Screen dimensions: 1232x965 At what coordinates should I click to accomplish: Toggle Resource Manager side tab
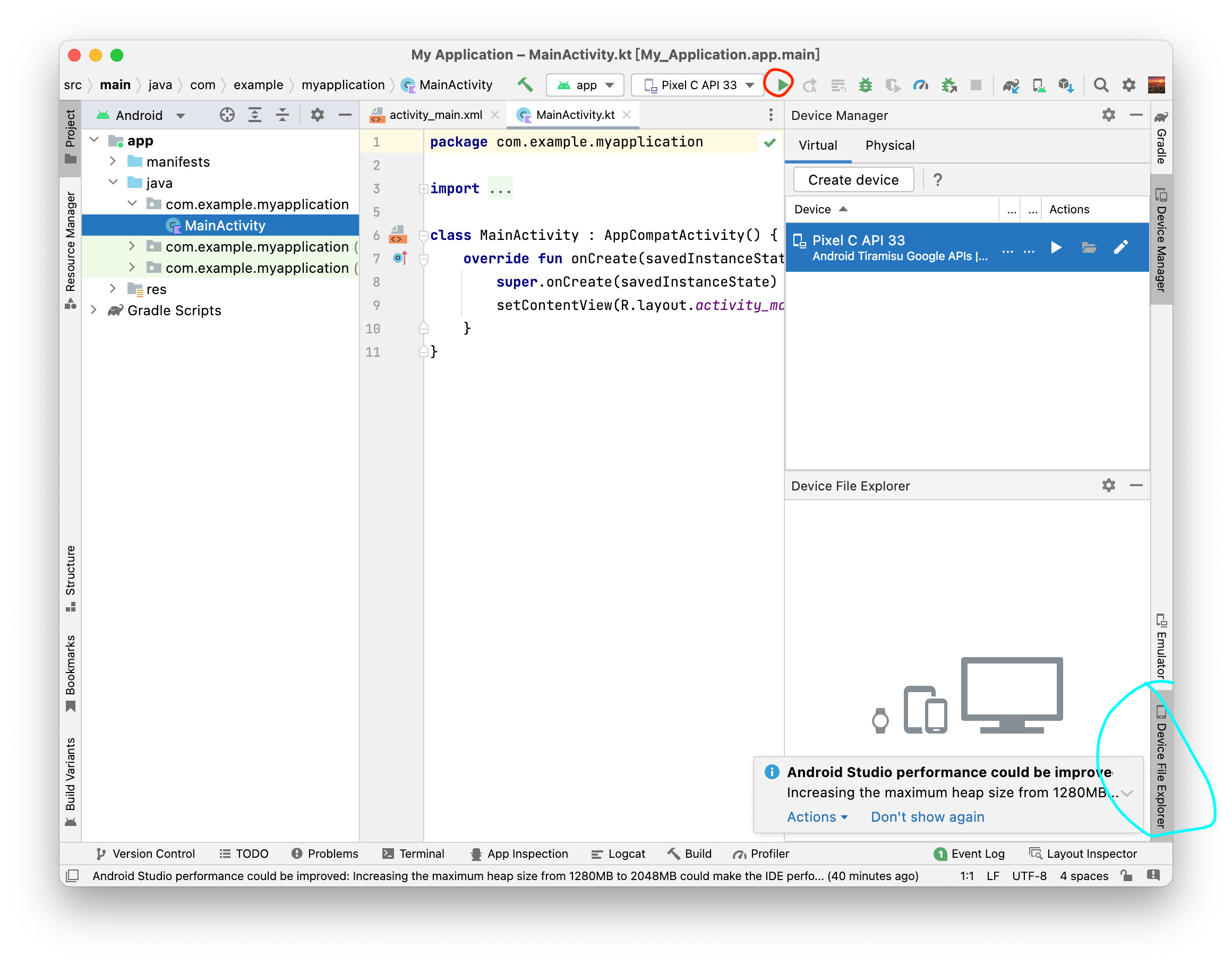70,251
